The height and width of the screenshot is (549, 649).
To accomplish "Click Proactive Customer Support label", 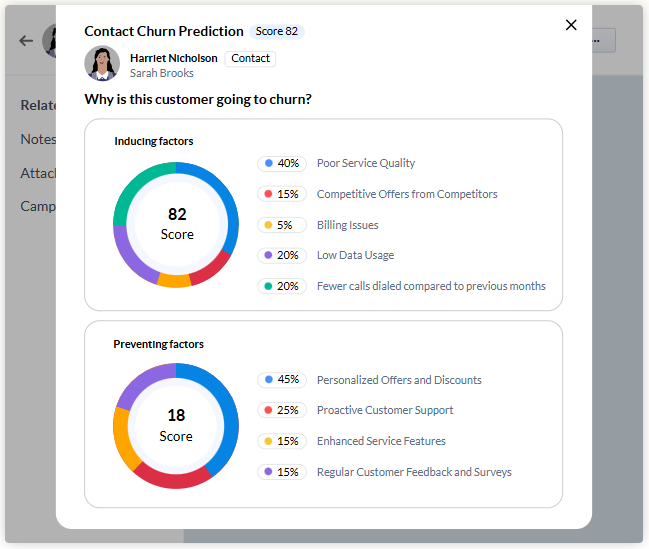I will [x=385, y=410].
